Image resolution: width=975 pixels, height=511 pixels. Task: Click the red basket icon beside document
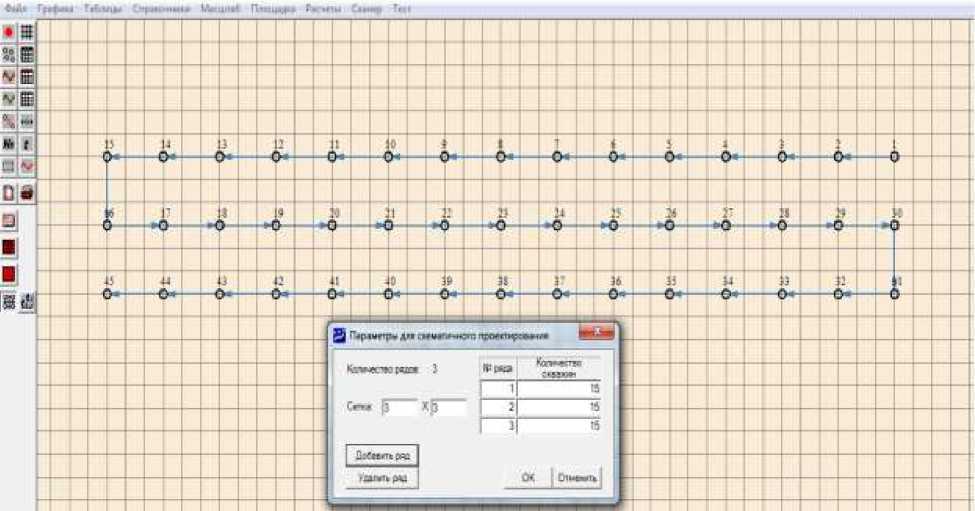coord(27,193)
